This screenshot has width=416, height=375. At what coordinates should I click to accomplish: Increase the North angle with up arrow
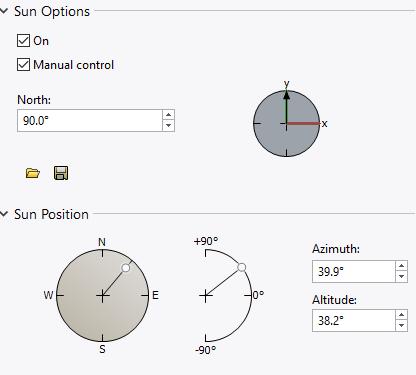pos(168,115)
